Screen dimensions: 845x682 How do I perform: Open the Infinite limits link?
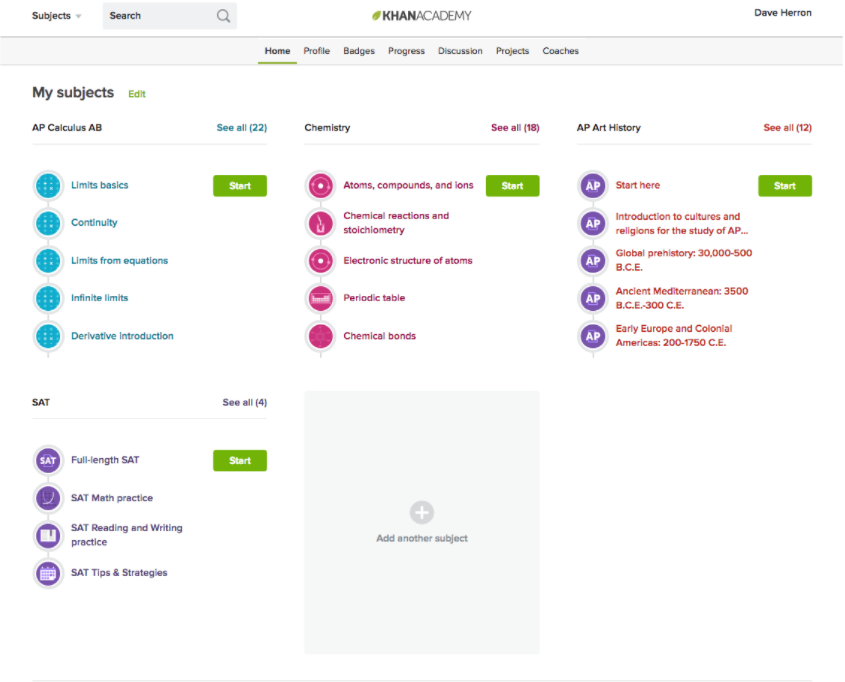pos(100,298)
